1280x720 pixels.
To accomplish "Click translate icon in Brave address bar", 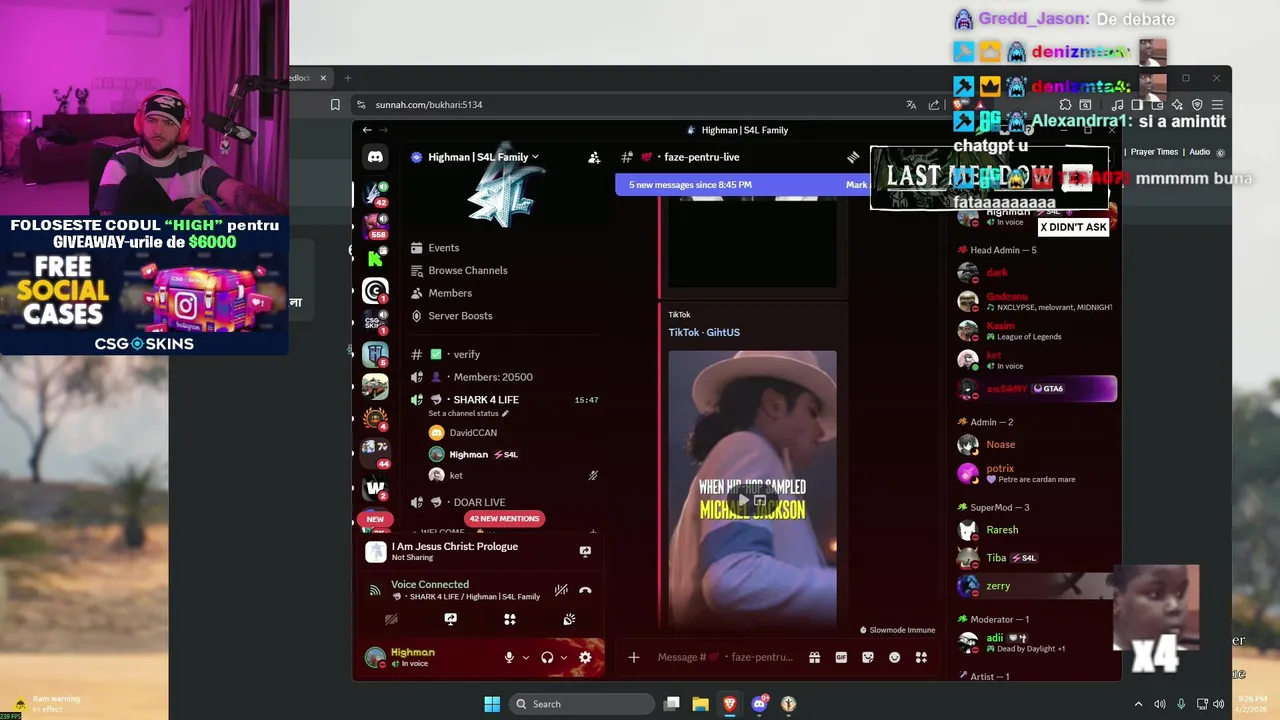I will pos(911,104).
